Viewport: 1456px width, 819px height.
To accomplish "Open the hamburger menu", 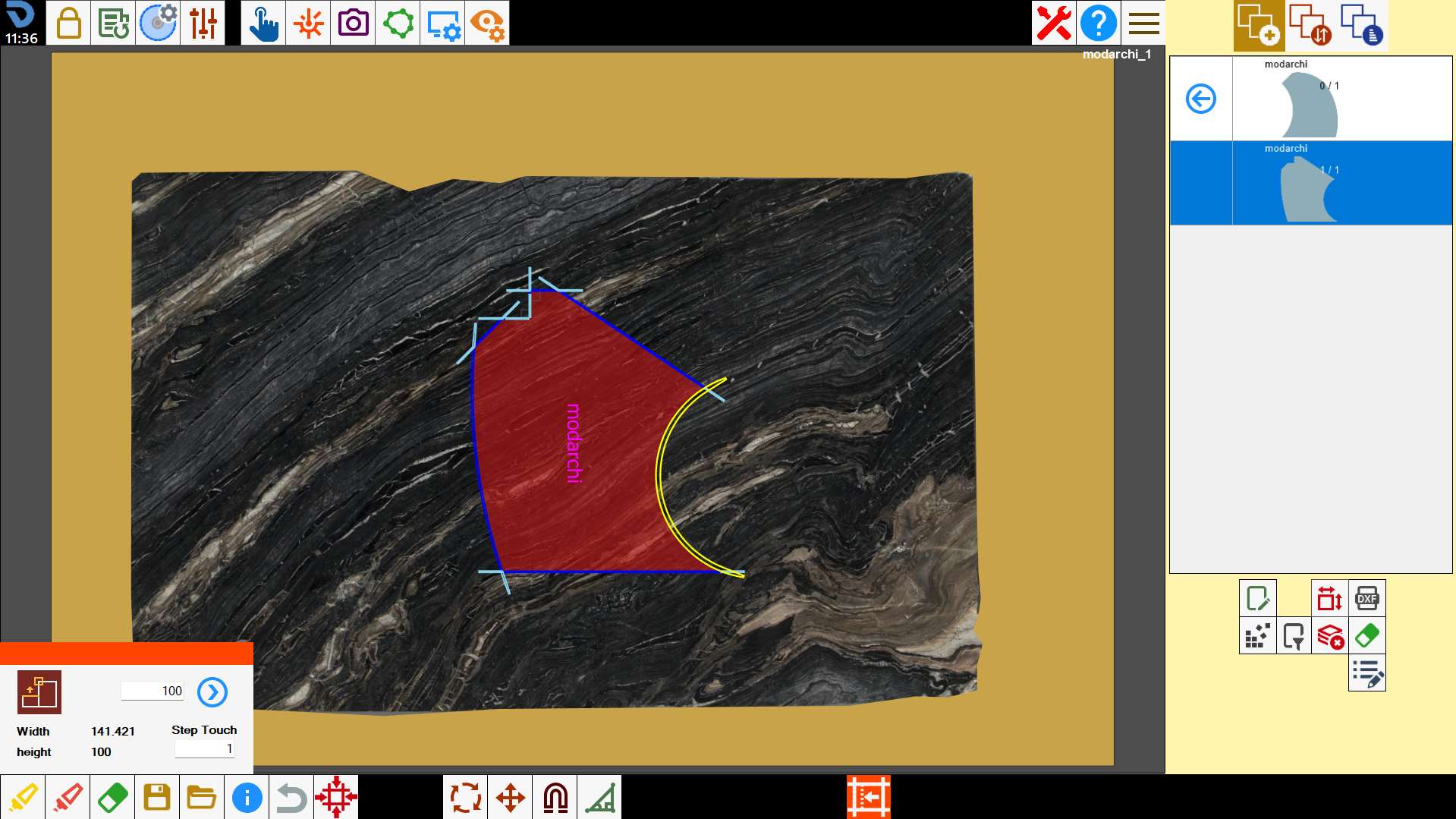I will pos(1143,23).
